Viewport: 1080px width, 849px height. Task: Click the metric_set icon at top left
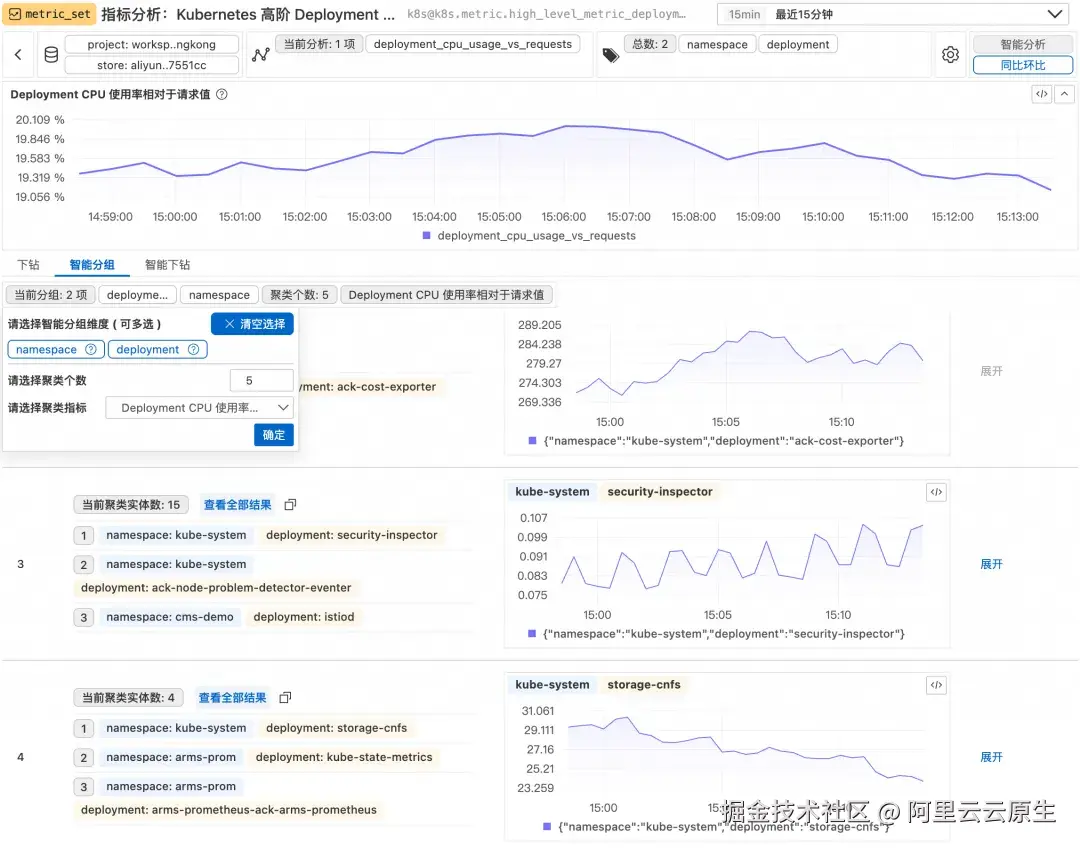tap(14, 14)
